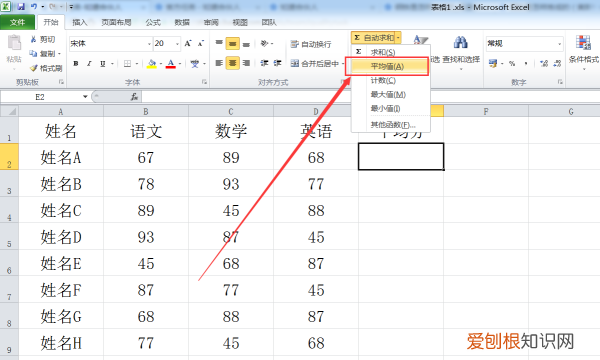Toggle middle vertical alignment
Screen dimensions: 600x360
coord(233,44)
